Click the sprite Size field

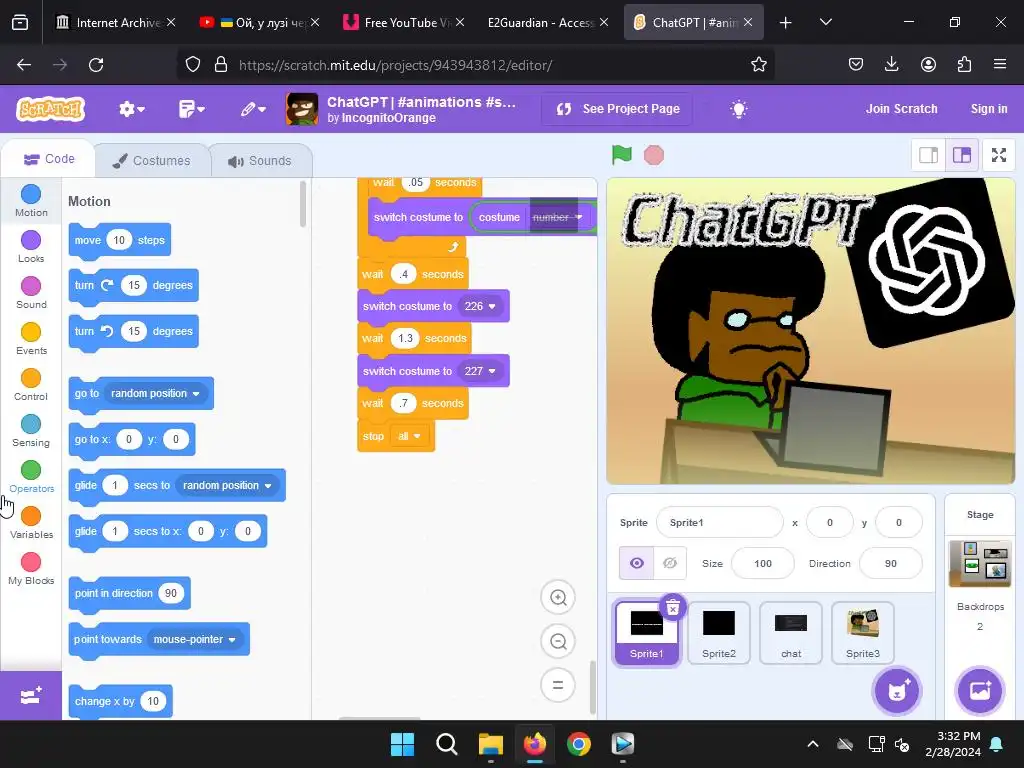coord(763,563)
